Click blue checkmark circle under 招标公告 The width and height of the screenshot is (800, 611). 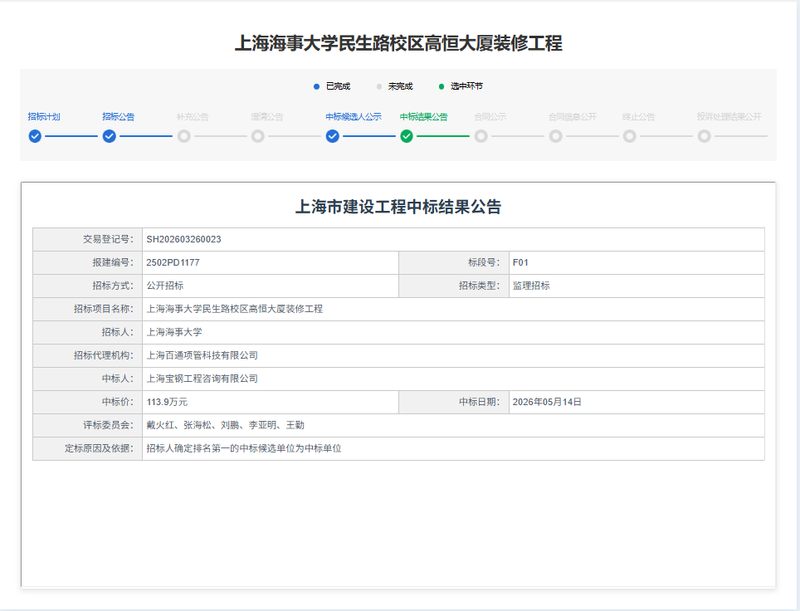point(109,136)
